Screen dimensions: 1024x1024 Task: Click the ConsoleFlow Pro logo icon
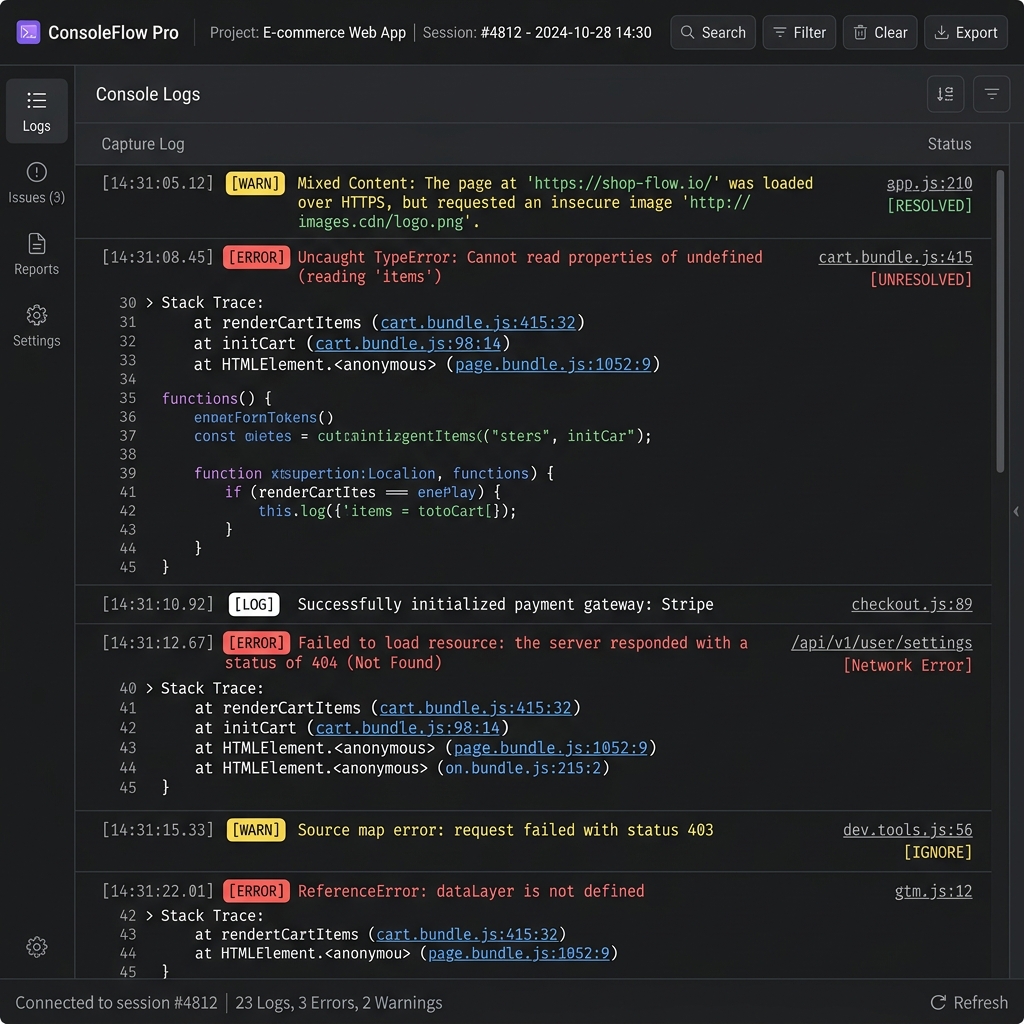click(x=28, y=32)
